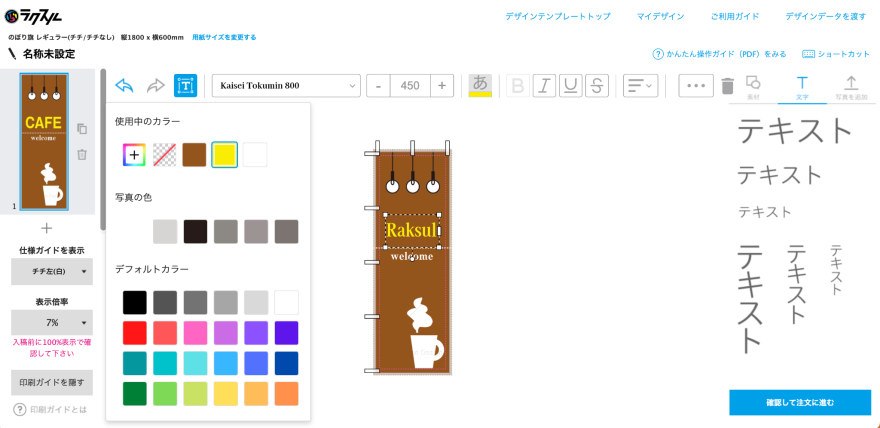Toggle italic formatting
This screenshot has width=880, height=428.
coord(544,86)
